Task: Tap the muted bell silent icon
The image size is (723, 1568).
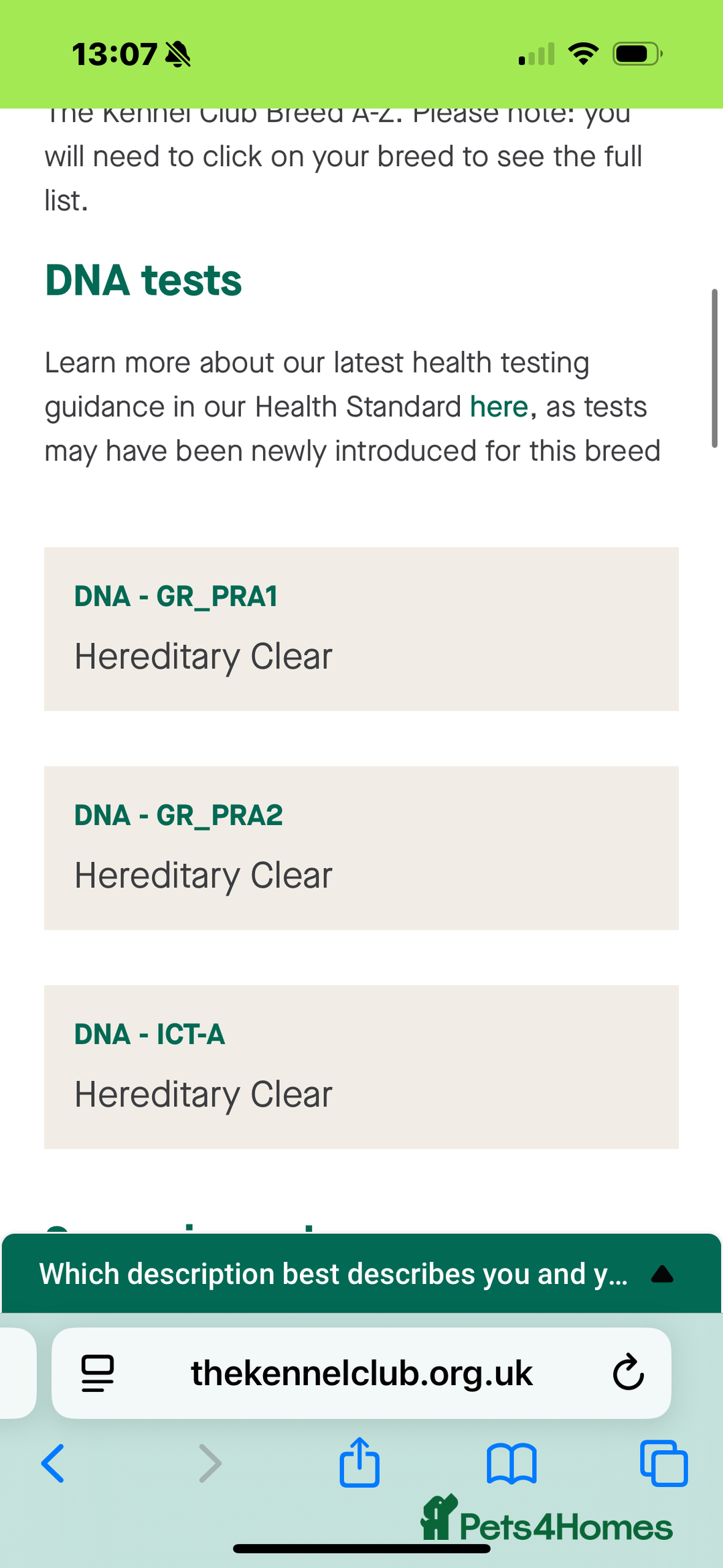Action: [x=178, y=54]
